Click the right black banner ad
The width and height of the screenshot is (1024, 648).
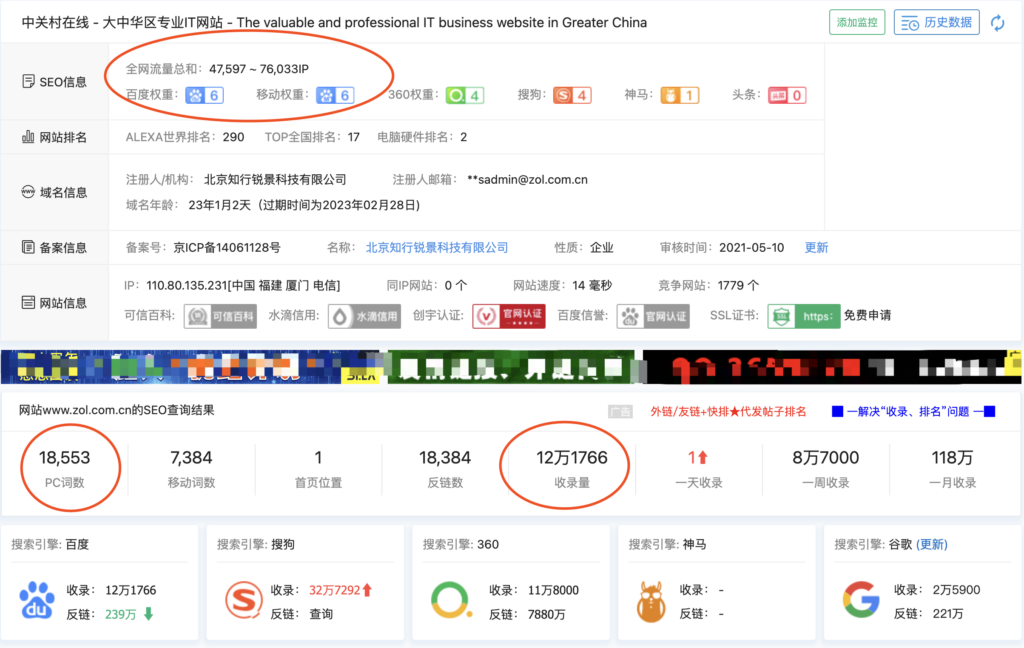(832, 366)
